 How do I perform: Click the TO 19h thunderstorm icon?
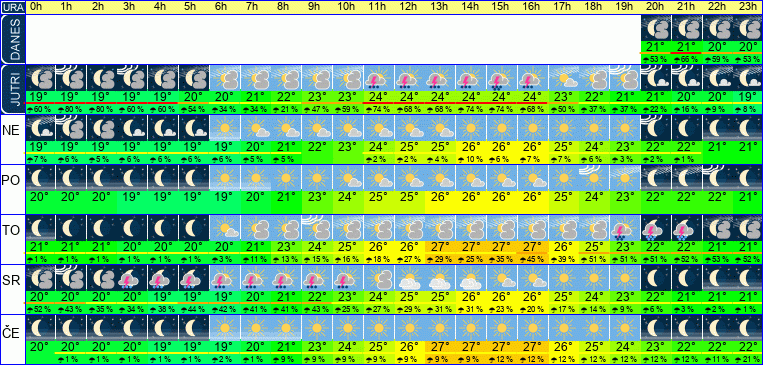(x=626, y=228)
